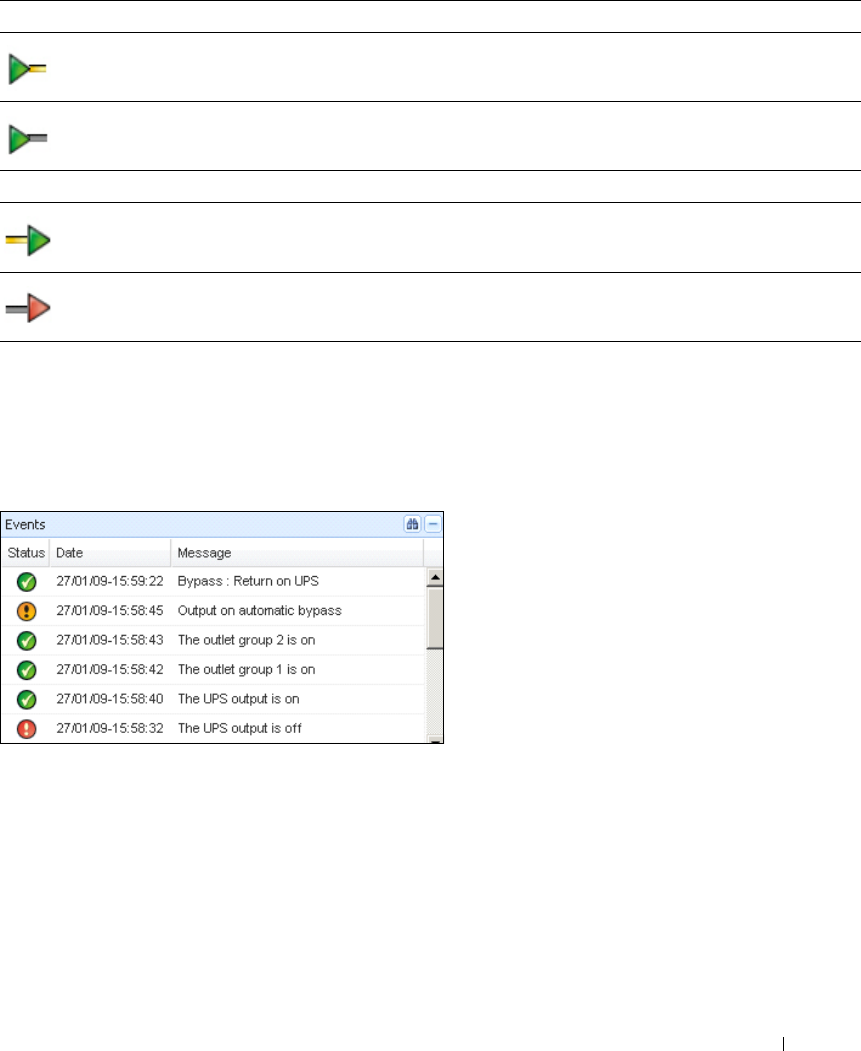Click the Events panel title

point(25,524)
